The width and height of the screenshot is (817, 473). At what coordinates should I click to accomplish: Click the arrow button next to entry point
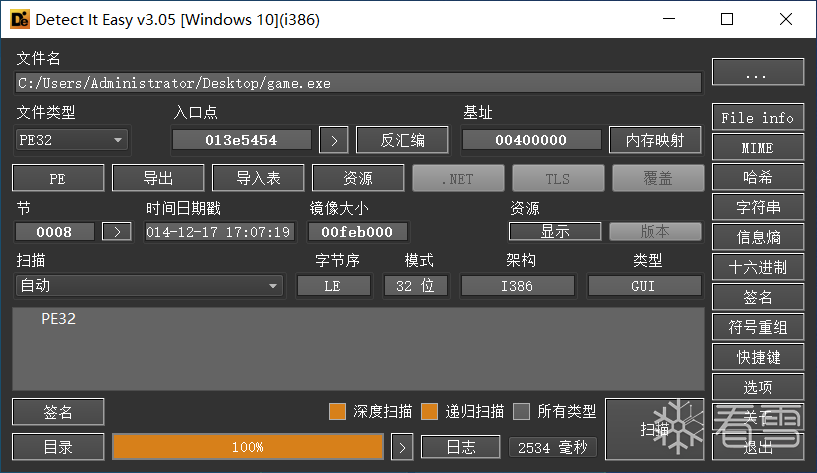(333, 140)
